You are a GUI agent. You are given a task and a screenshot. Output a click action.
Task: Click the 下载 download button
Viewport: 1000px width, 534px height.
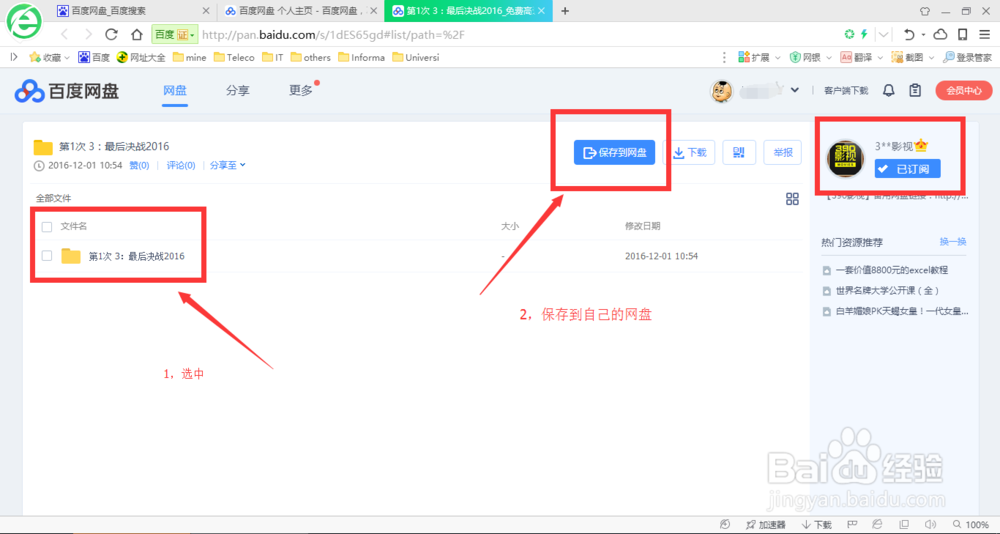[x=689, y=152]
